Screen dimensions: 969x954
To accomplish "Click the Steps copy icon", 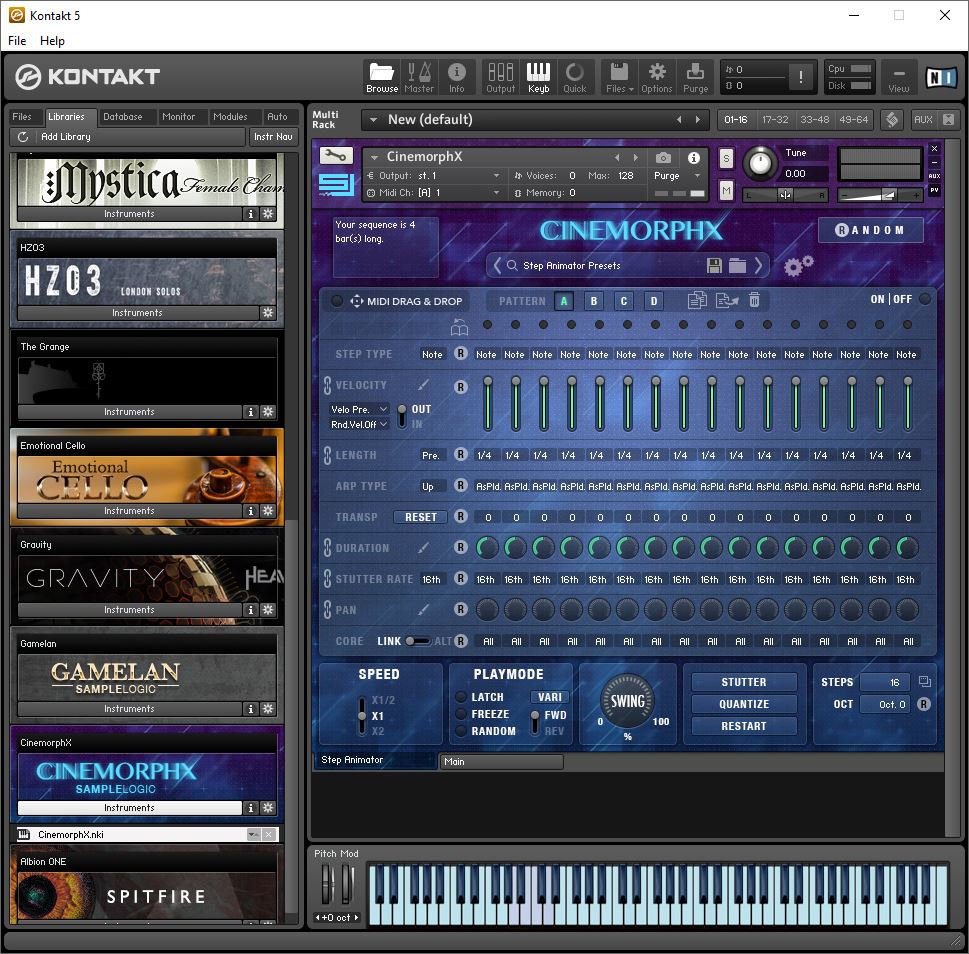I will point(925,682).
